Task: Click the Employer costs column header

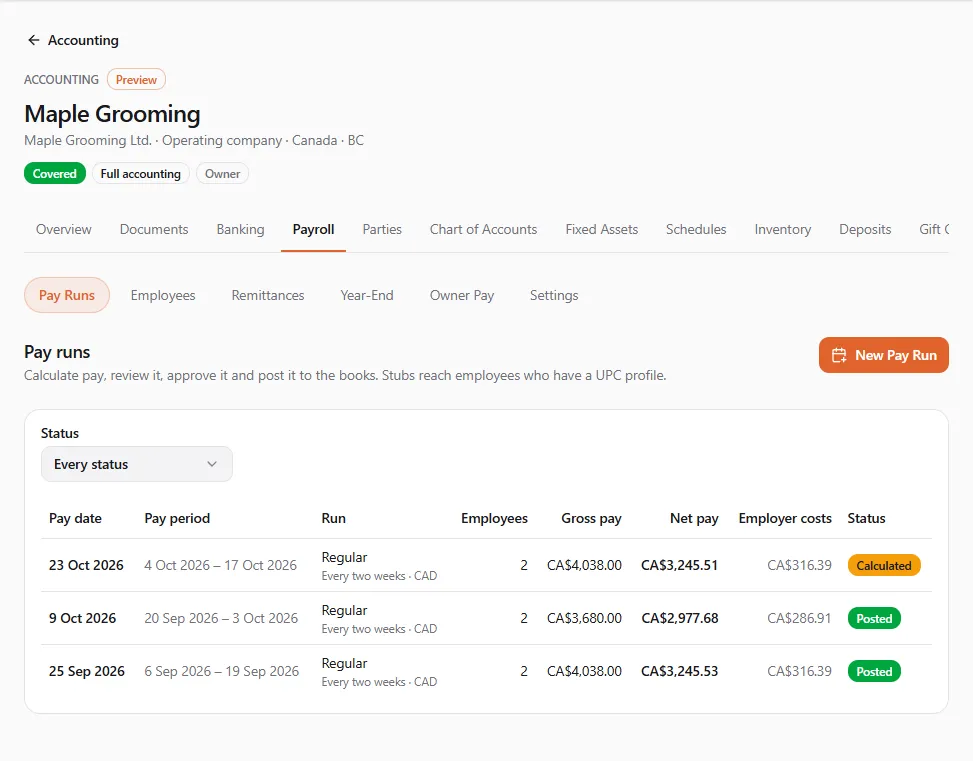Action: click(785, 518)
